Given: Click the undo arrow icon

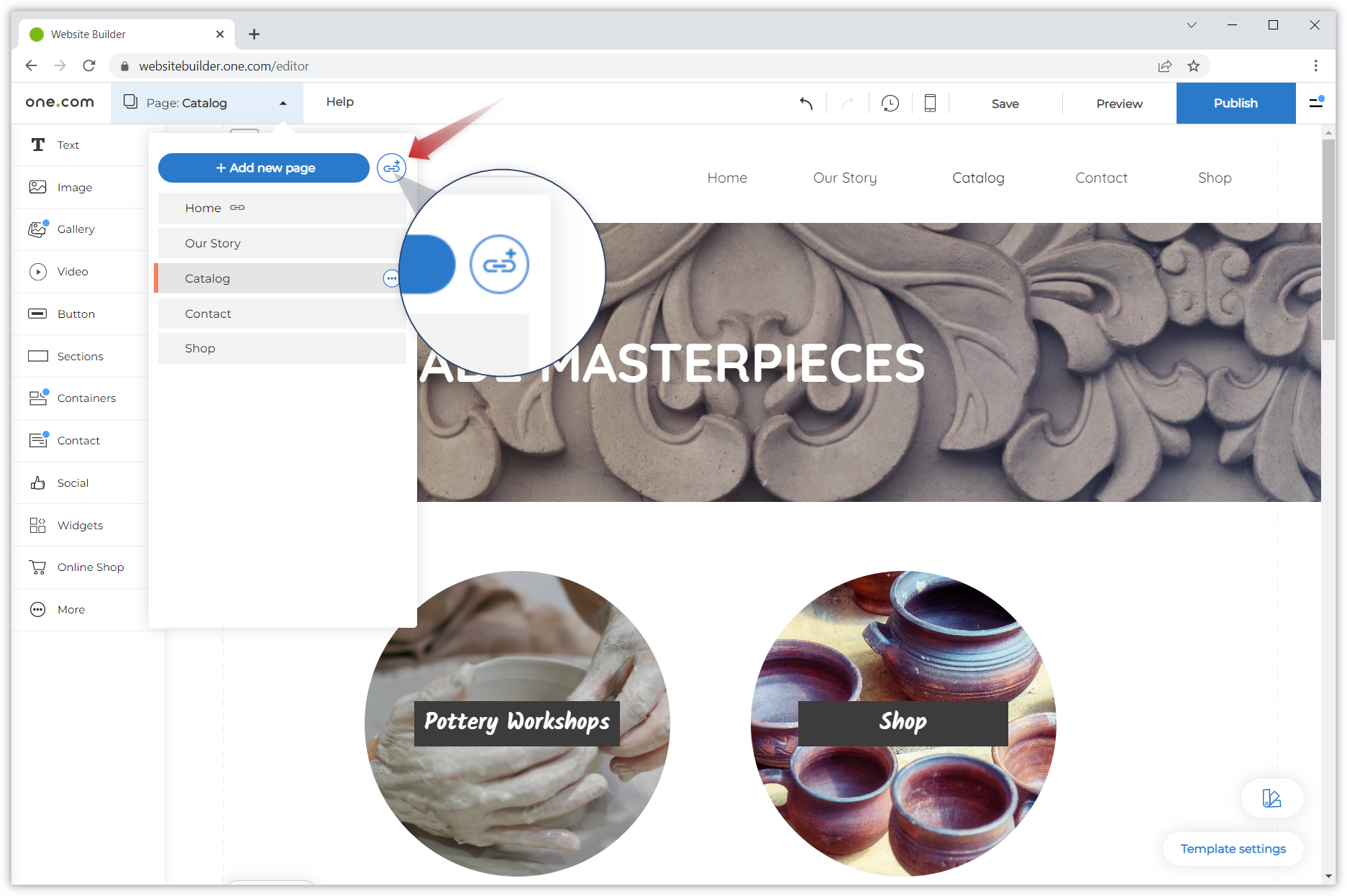Looking at the screenshot, I should click(x=806, y=104).
